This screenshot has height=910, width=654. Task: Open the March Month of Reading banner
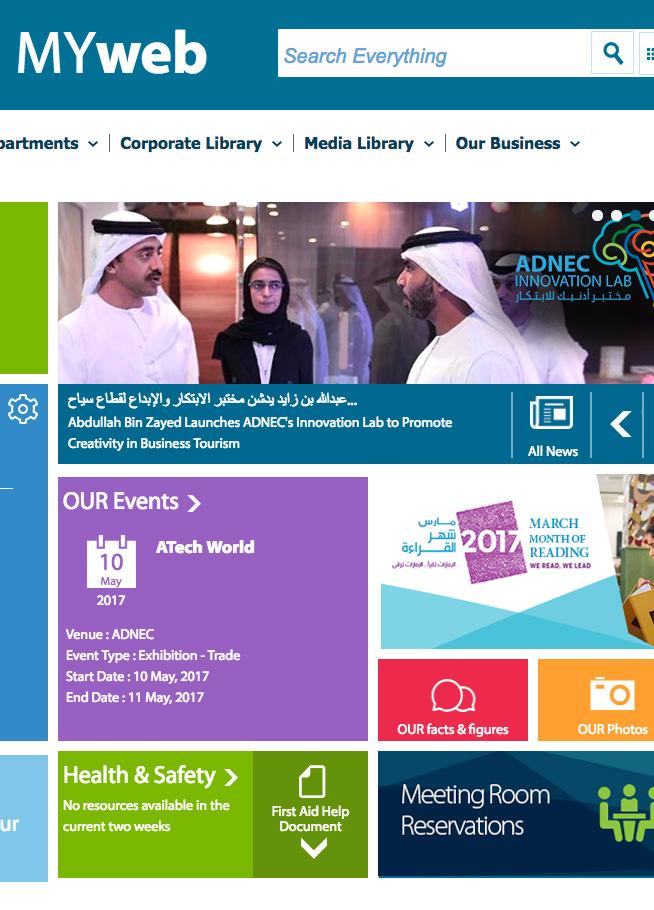pos(517,561)
